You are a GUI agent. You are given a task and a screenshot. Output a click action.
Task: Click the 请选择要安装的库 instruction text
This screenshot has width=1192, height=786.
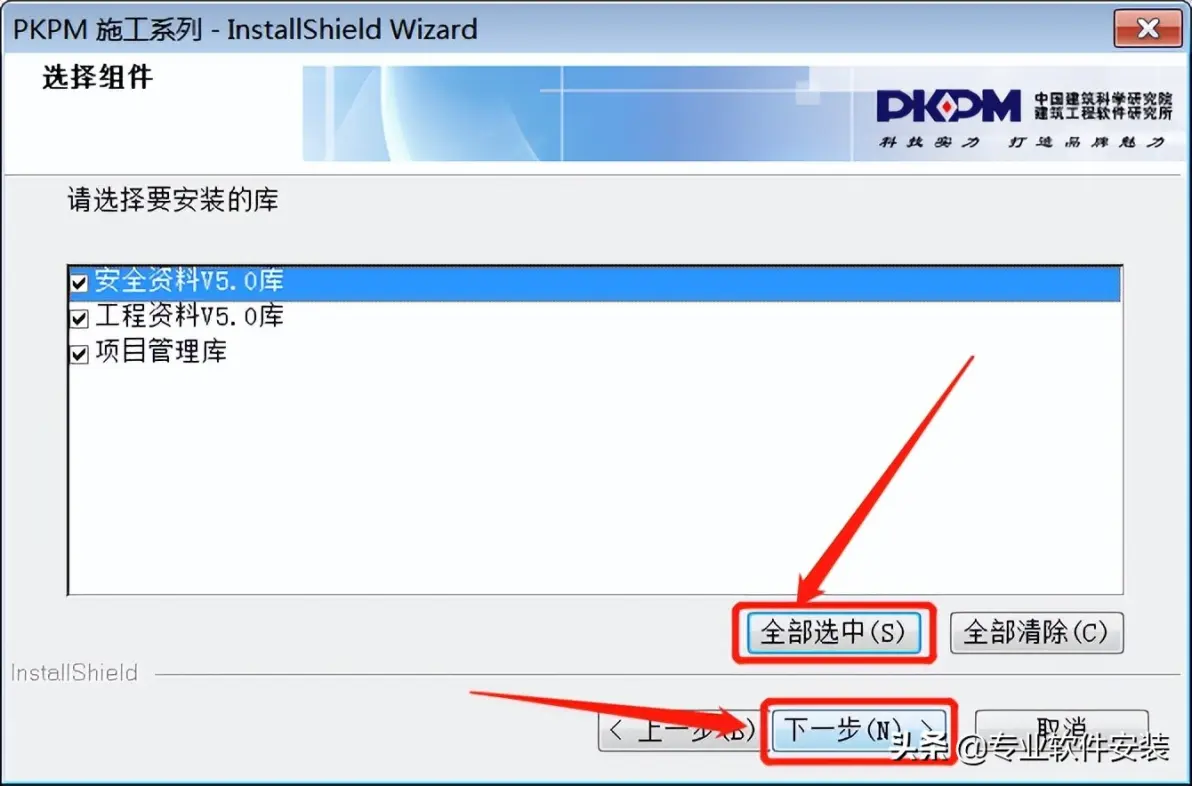tap(173, 200)
